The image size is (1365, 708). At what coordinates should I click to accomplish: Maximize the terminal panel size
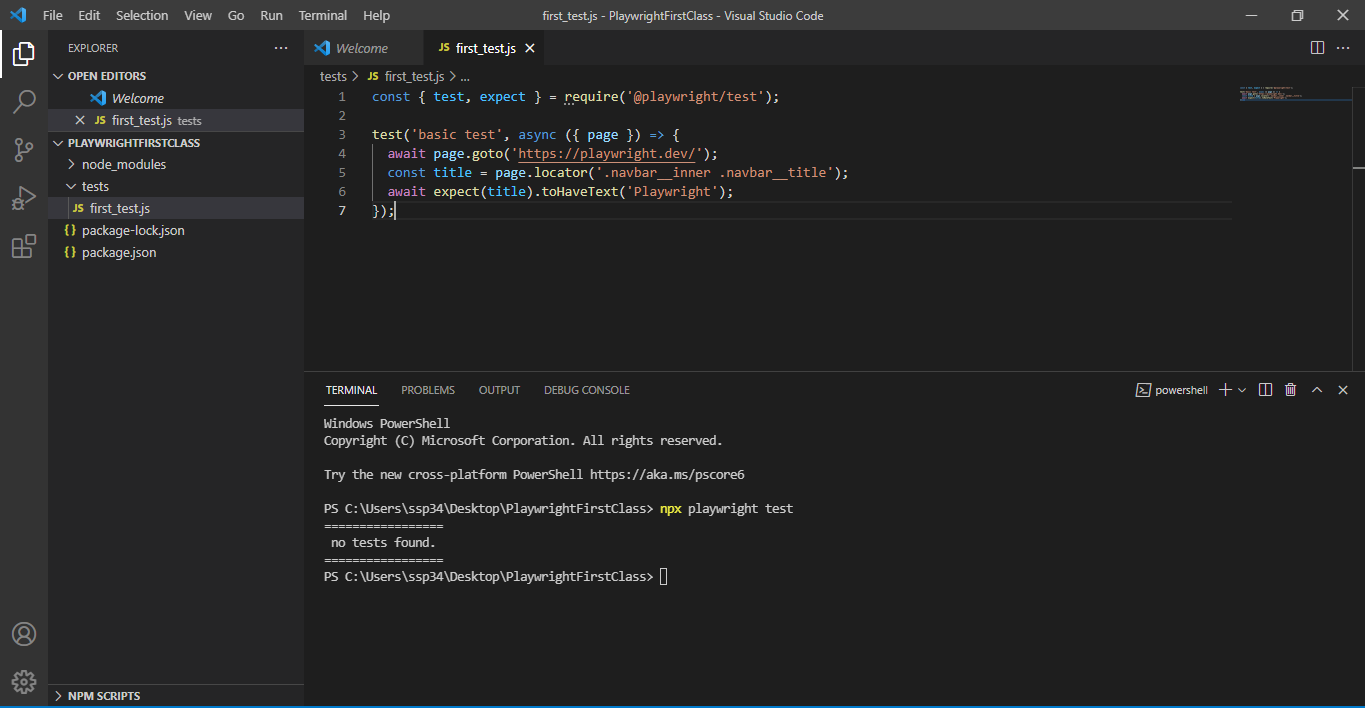click(1317, 390)
